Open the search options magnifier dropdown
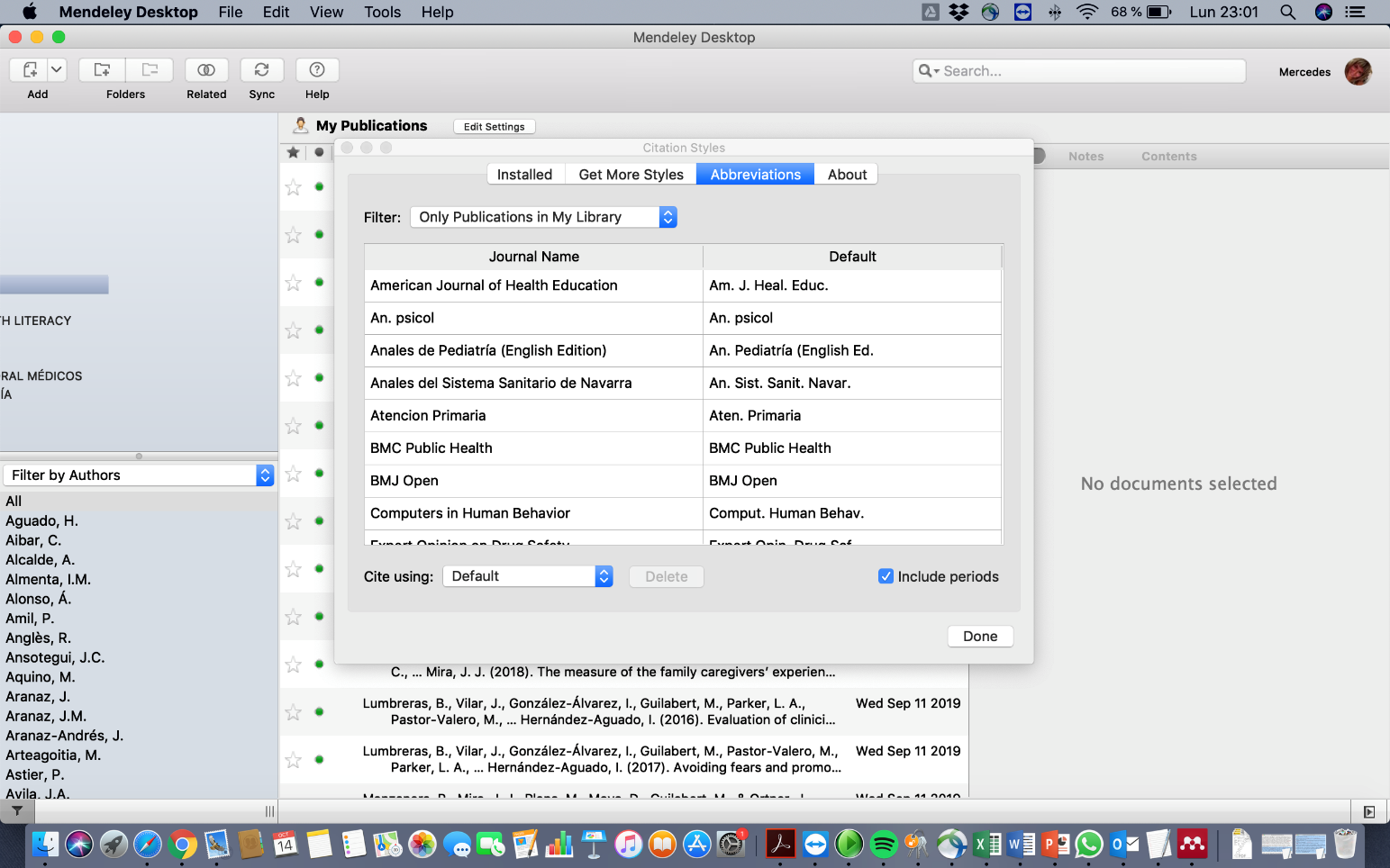The width and height of the screenshot is (1390, 868). pyautogui.click(x=928, y=71)
